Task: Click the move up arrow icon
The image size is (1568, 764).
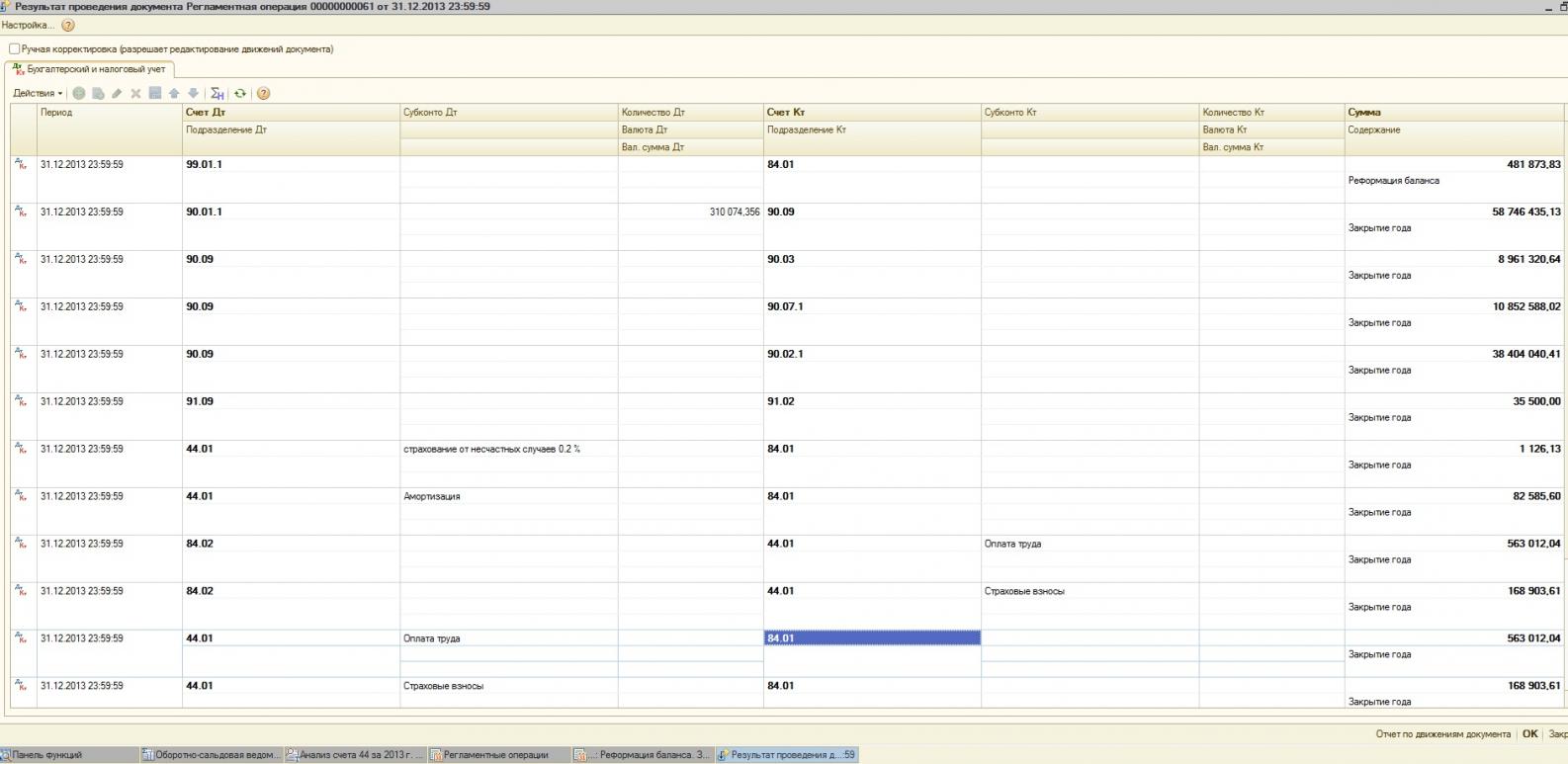Action: point(174,94)
